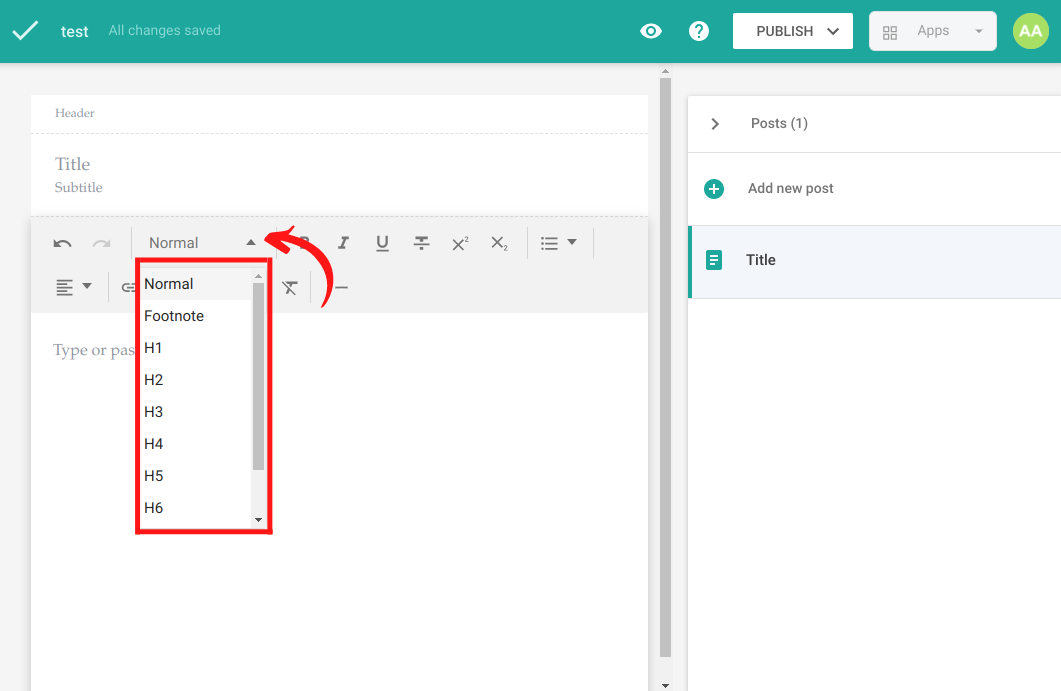1061x691 pixels.
Task: Expand the Posts (1) section
Action: point(715,124)
